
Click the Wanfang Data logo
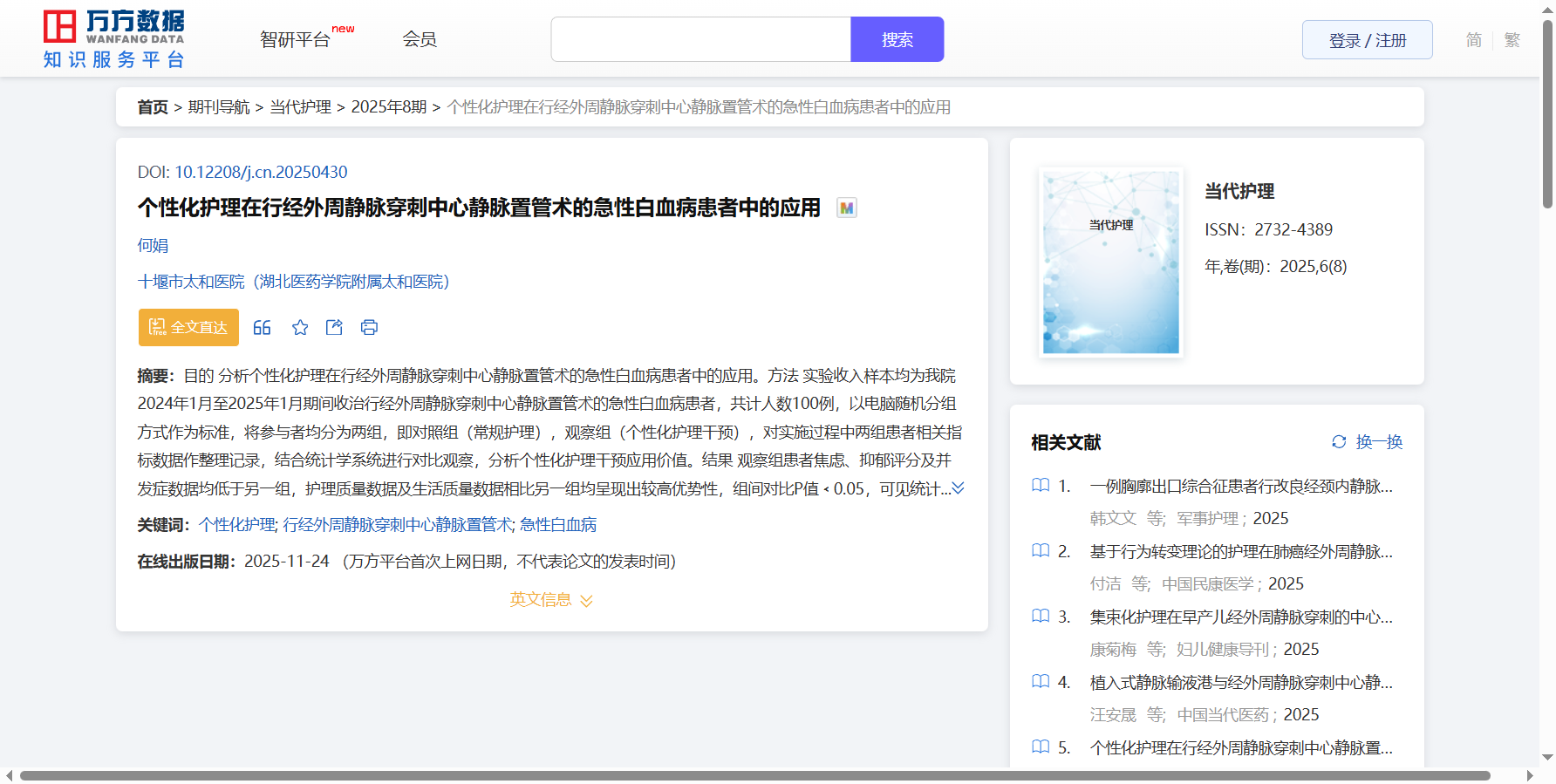[113, 39]
